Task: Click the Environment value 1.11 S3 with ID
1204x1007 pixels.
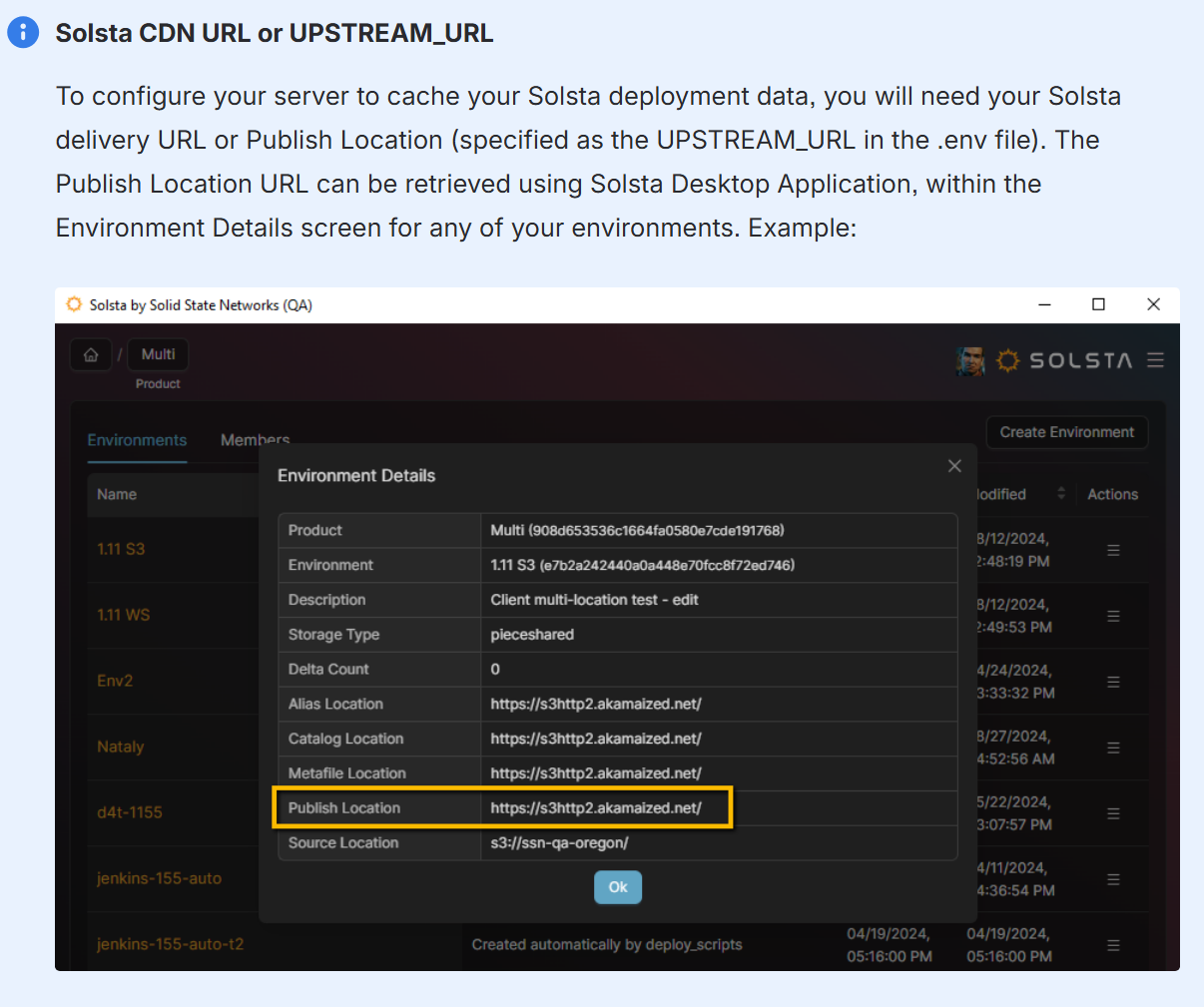Action: (x=642, y=565)
